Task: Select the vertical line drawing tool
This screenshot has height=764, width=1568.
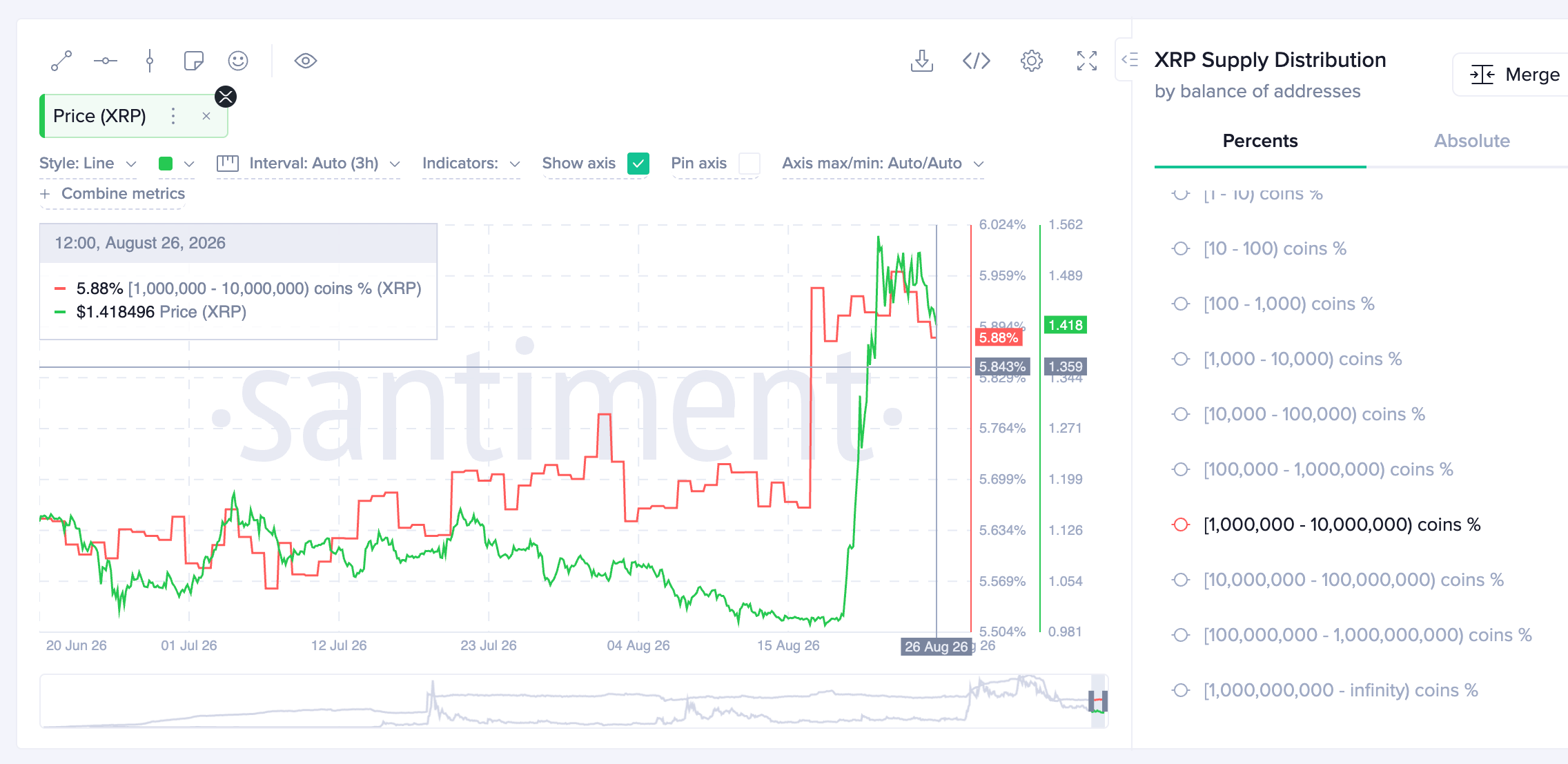Action: [150, 61]
